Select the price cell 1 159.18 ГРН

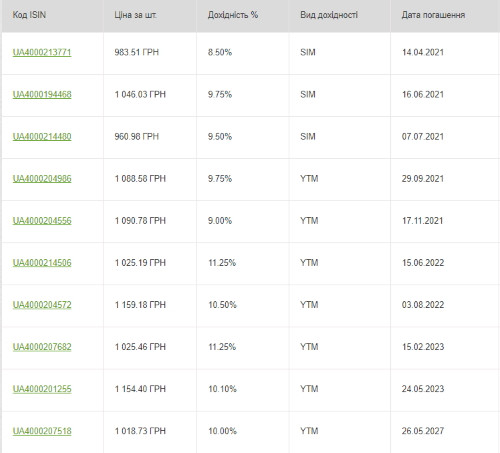150,306
